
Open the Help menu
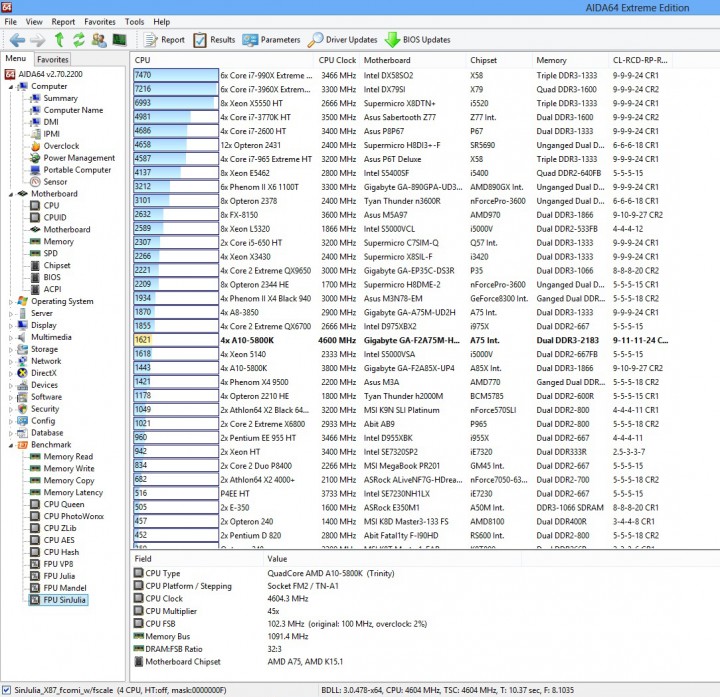pos(161,22)
